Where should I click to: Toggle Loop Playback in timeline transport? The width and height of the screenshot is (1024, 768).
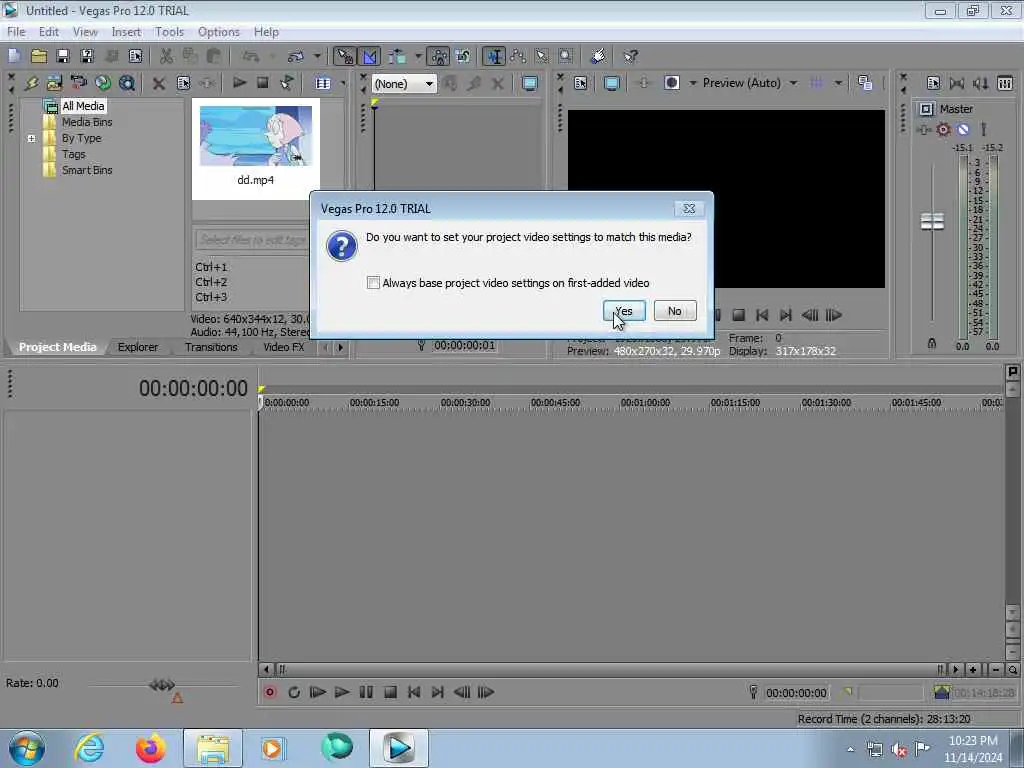point(294,692)
